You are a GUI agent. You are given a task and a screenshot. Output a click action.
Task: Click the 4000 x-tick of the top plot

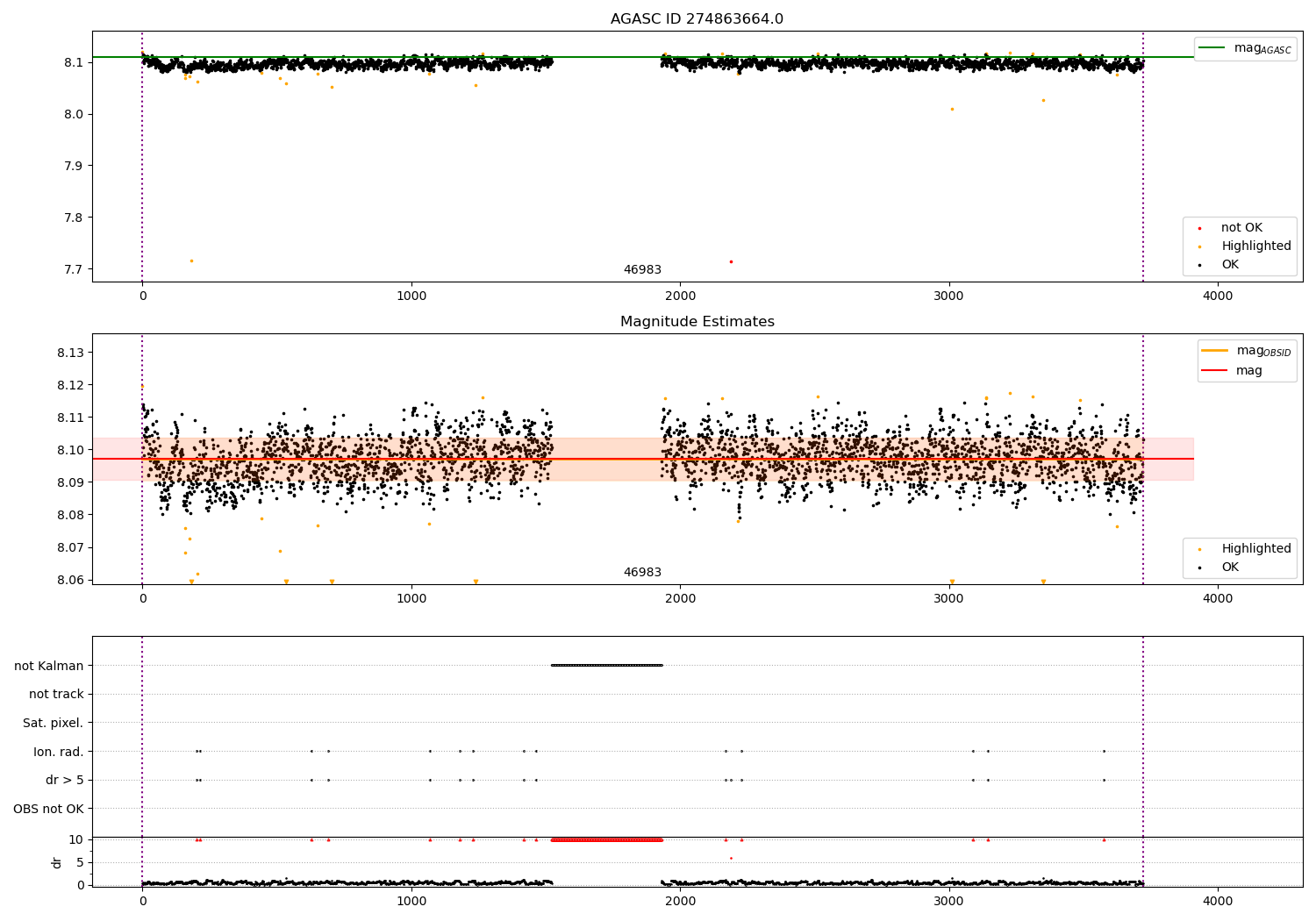[x=1218, y=296]
